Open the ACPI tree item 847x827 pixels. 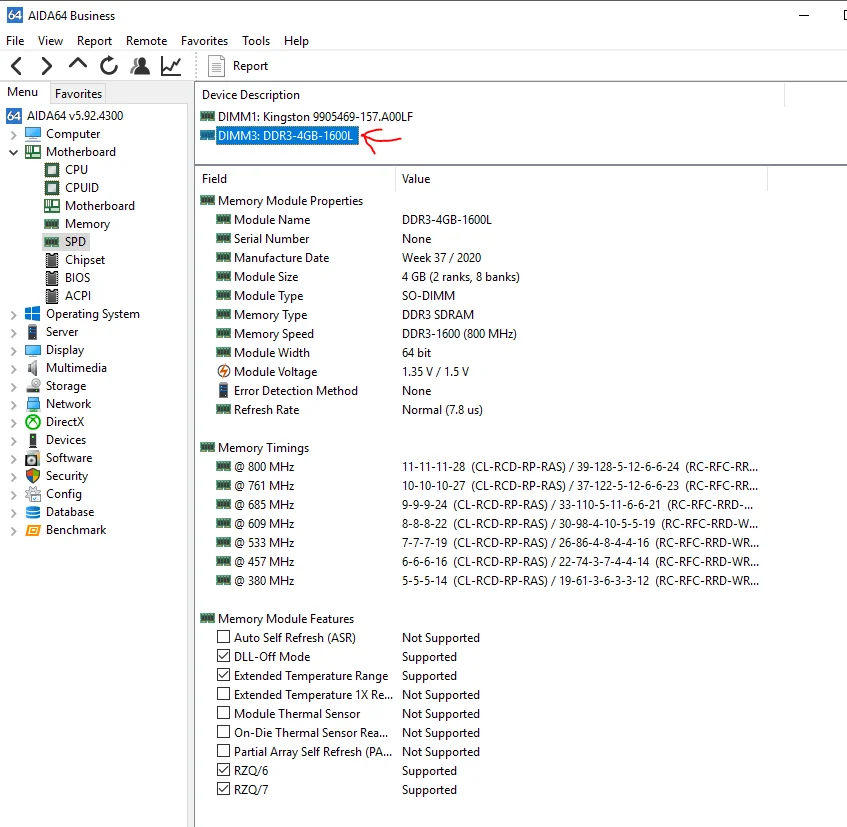[78, 295]
